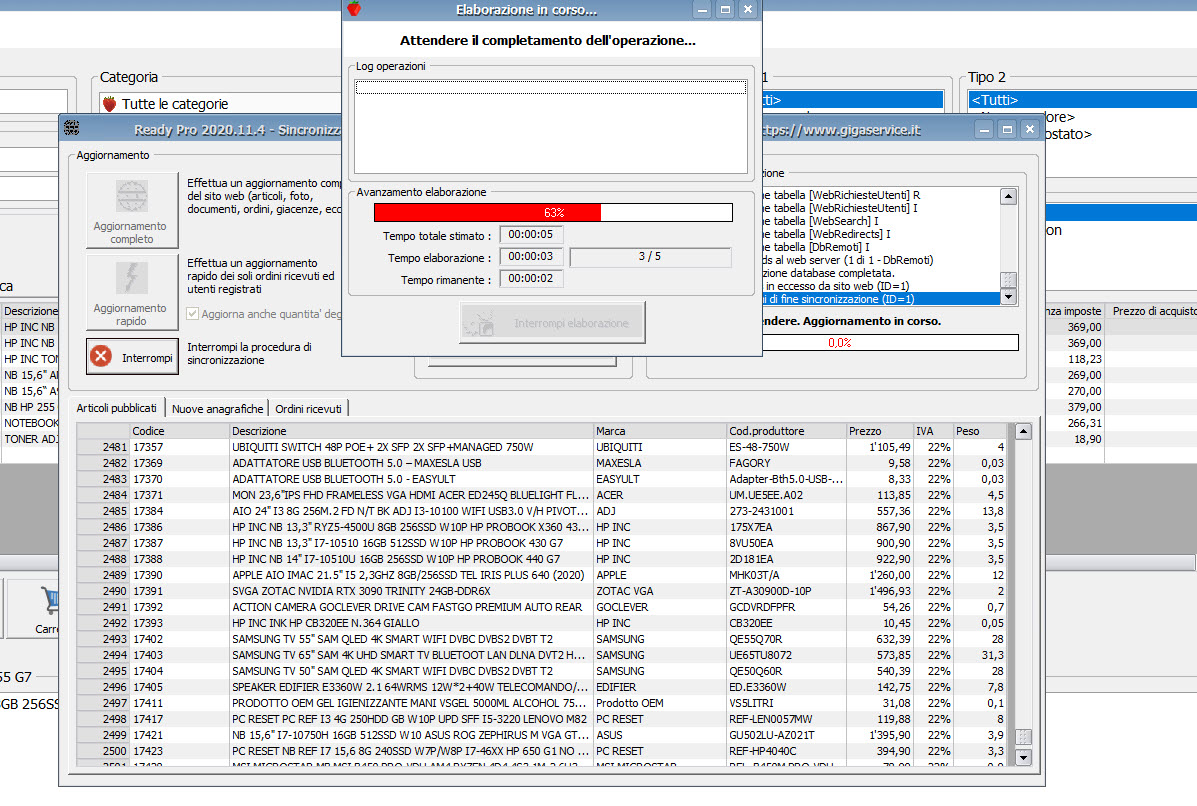
Task: Select the log line 'di fine sincronizzazione (ID=1)'
Action: 881,299
